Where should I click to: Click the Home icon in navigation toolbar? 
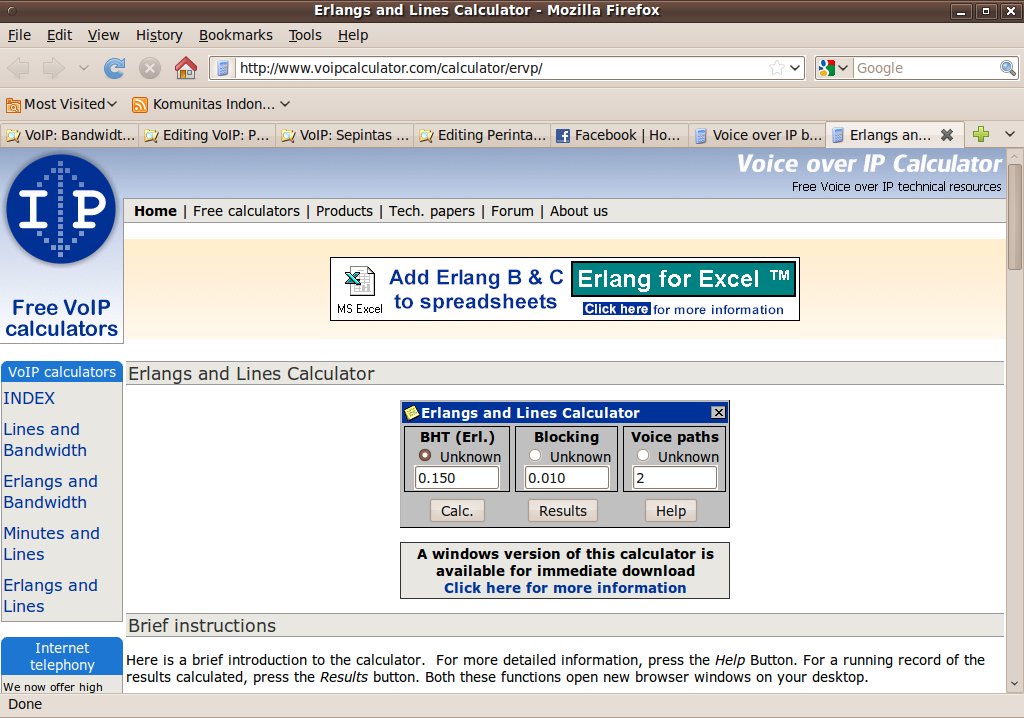[185, 68]
